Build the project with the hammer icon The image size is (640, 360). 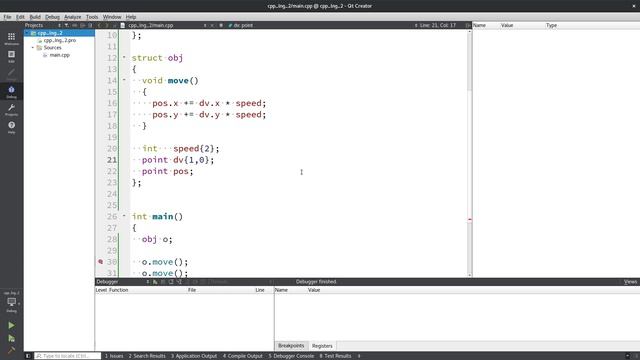coord(11,350)
